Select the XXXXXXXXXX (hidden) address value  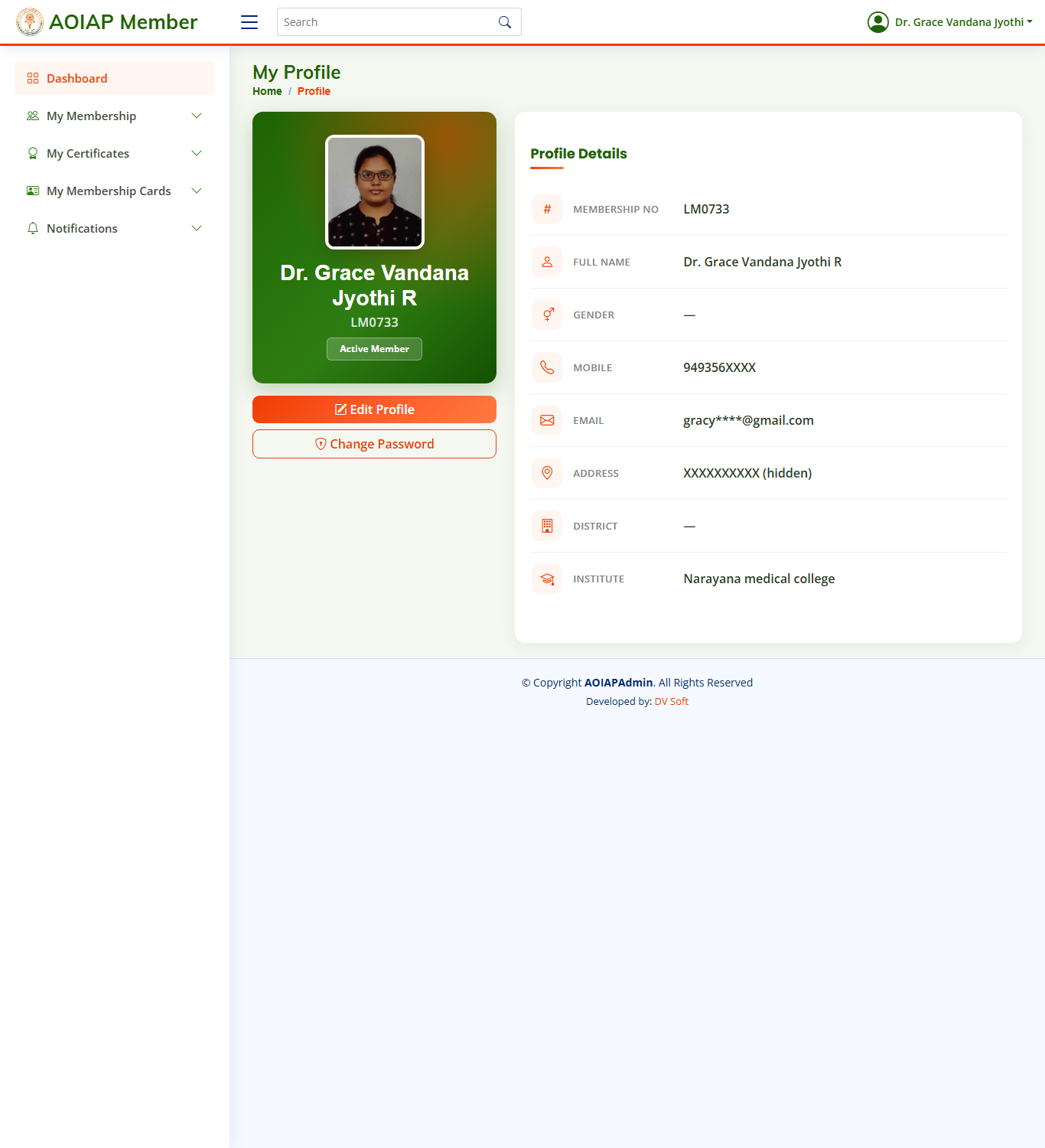coord(747,473)
